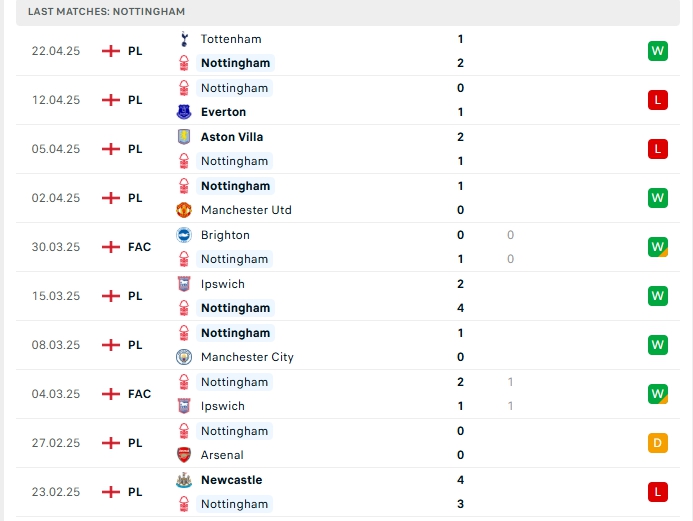Click the Brighton club crest icon
The height and width of the screenshot is (521, 693).
click(x=184, y=235)
